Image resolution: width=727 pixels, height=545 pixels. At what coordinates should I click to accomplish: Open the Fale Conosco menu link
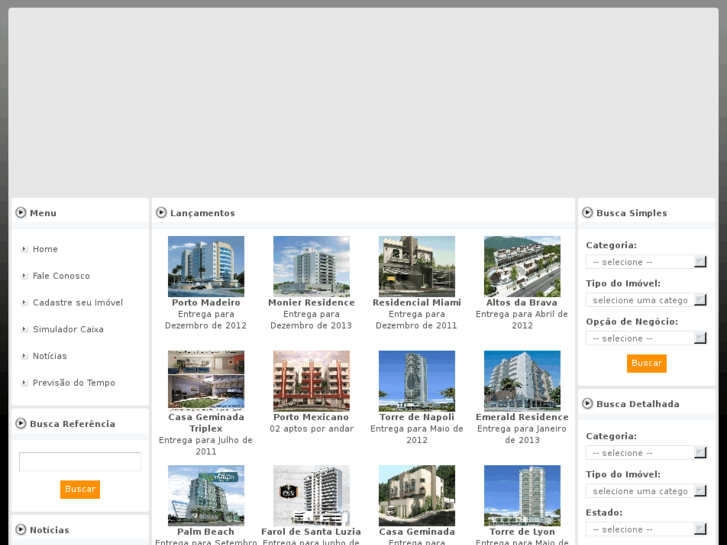point(61,276)
